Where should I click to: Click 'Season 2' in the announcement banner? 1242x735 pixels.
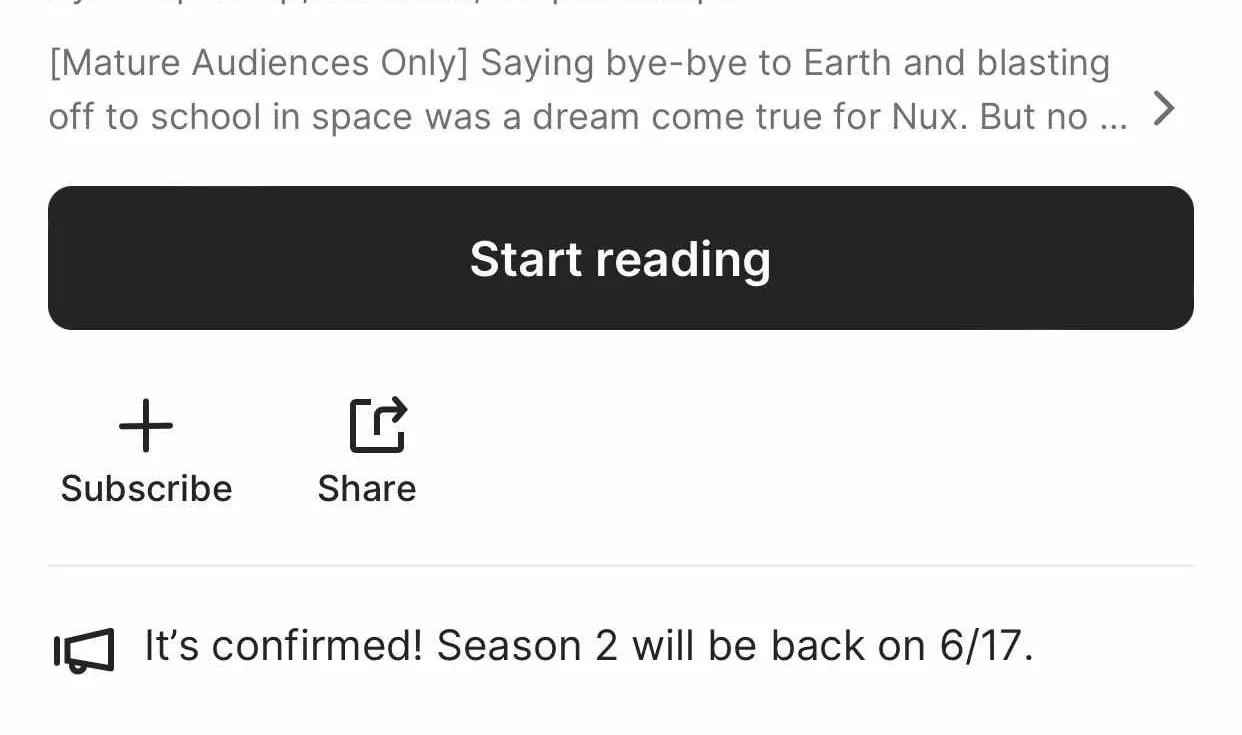tap(527, 646)
